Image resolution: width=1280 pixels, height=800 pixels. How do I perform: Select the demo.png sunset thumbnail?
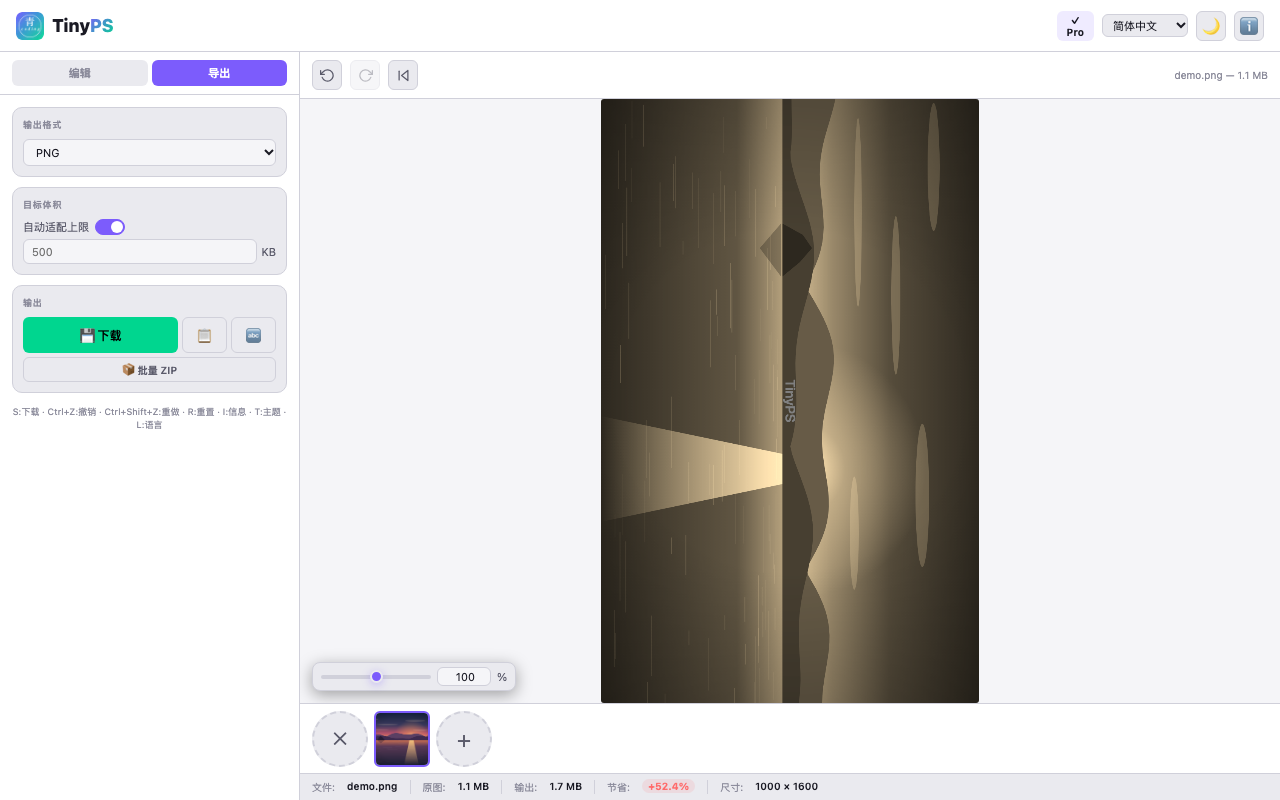point(402,739)
